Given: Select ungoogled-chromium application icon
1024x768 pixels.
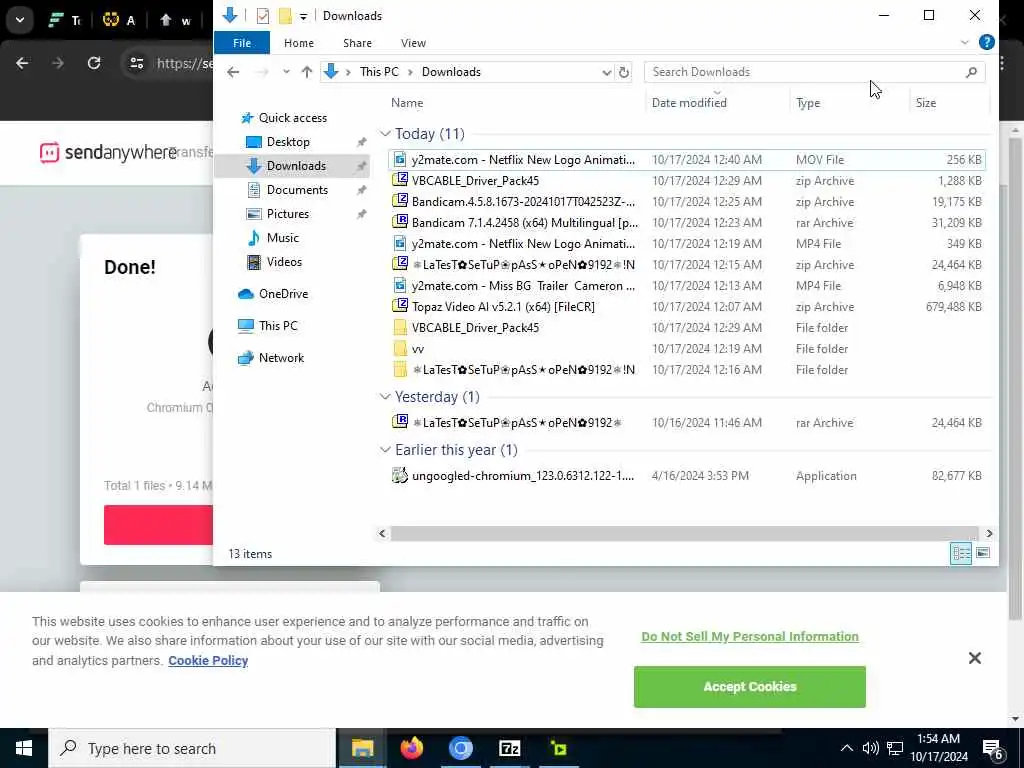Looking at the screenshot, I should pos(400,475).
